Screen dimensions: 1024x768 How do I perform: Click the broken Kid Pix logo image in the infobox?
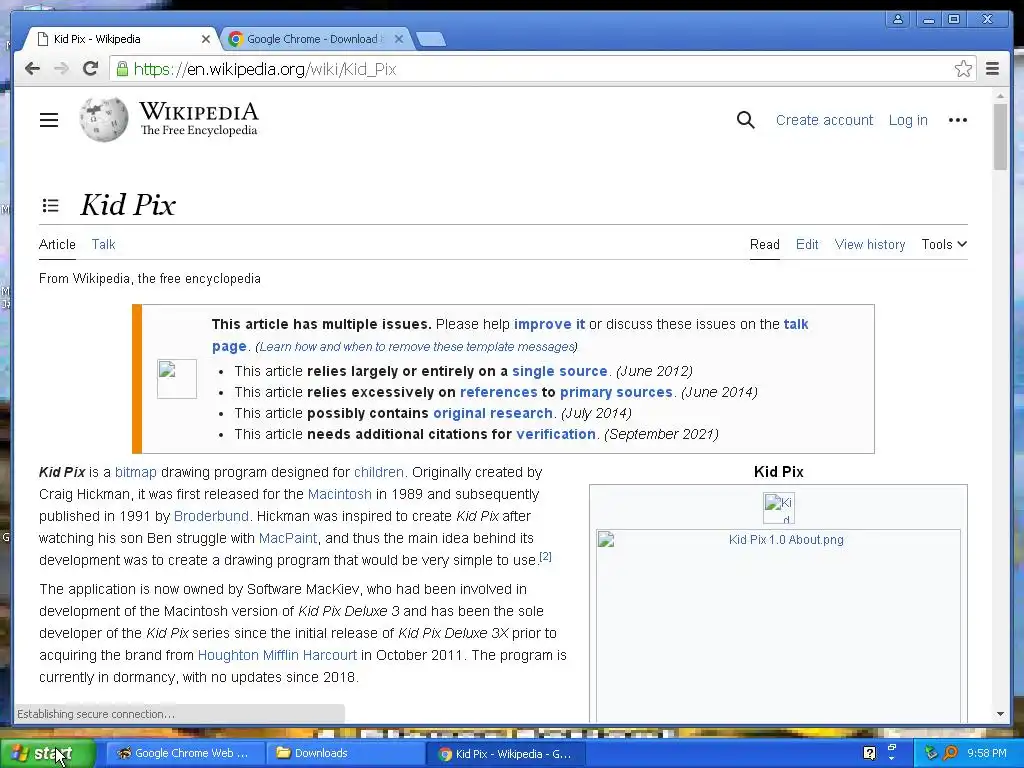click(778, 508)
